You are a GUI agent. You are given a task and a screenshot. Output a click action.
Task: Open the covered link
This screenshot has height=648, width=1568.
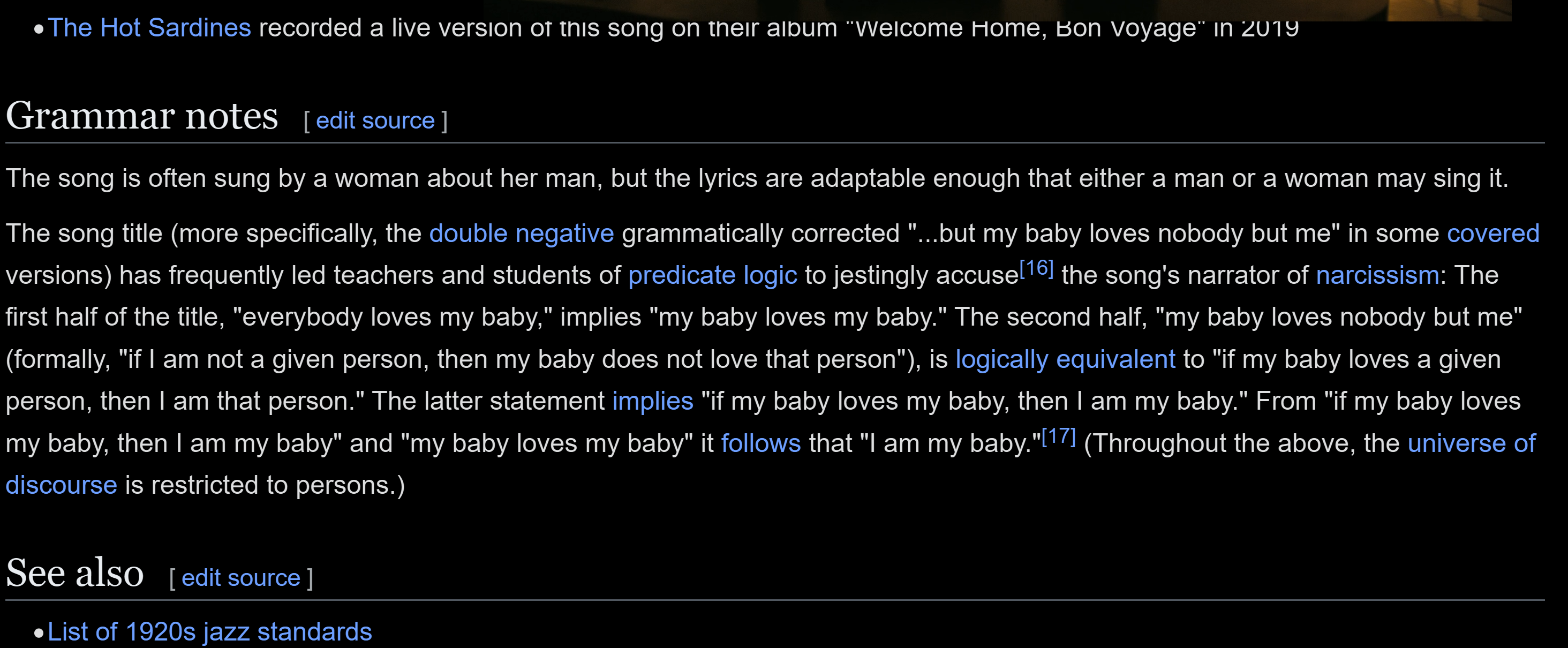pos(1492,233)
